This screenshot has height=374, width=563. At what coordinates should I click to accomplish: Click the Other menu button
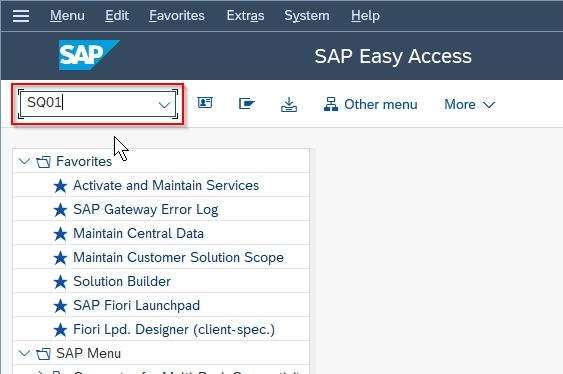pyautogui.click(x=371, y=104)
